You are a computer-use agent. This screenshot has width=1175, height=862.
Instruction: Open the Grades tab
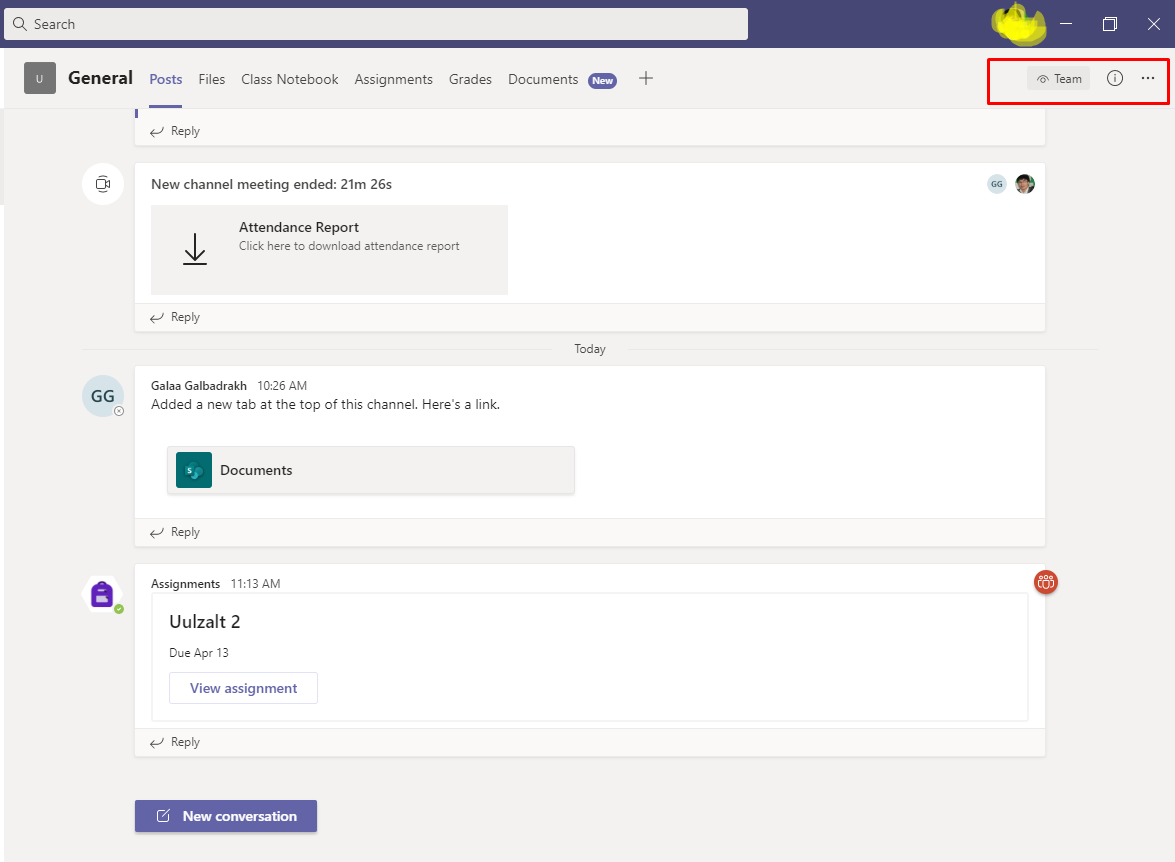[470, 79]
